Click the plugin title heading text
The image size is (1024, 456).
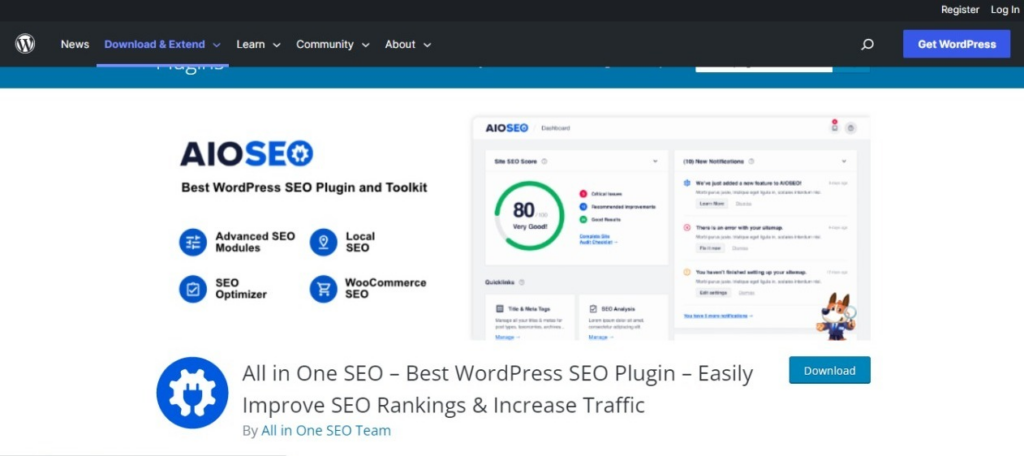[x=498, y=389]
